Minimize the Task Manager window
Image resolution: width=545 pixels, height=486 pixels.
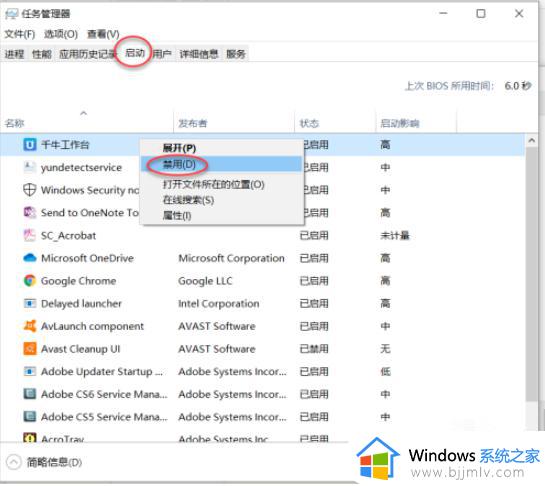pyautogui.click(x=443, y=14)
